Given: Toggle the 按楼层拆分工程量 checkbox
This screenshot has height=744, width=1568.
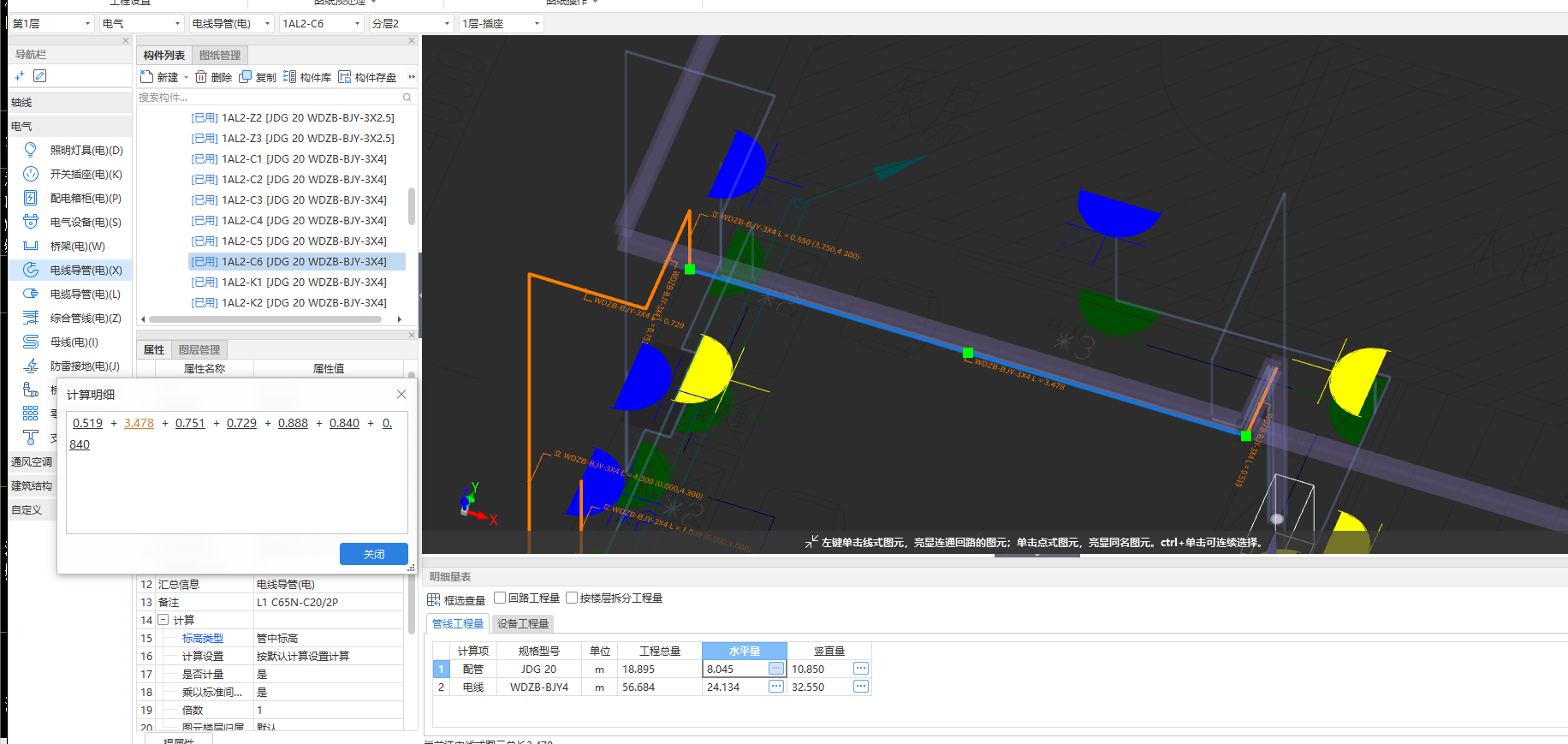Looking at the screenshot, I should (572, 598).
